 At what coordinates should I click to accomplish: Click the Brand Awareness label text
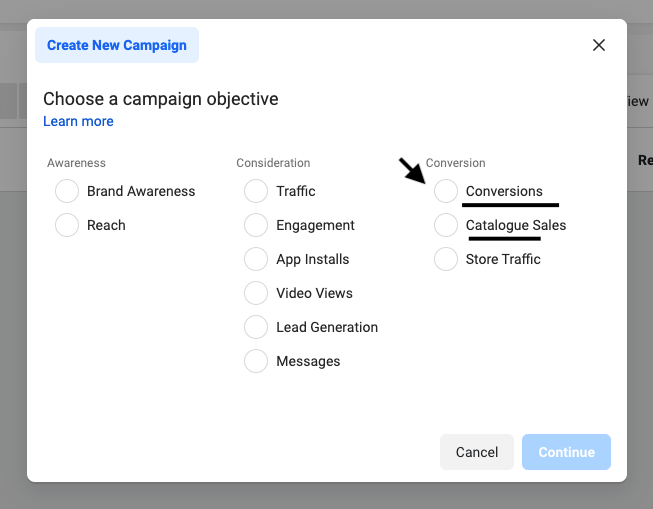point(141,191)
